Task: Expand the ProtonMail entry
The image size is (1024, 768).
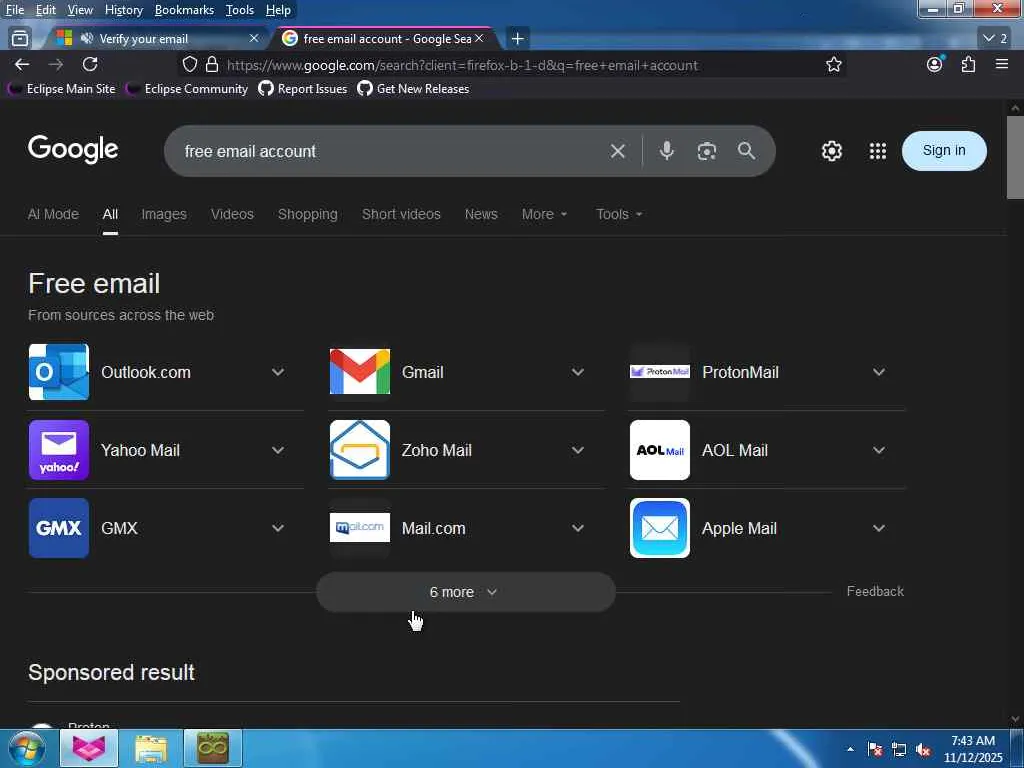Action: (x=879, y=372)
